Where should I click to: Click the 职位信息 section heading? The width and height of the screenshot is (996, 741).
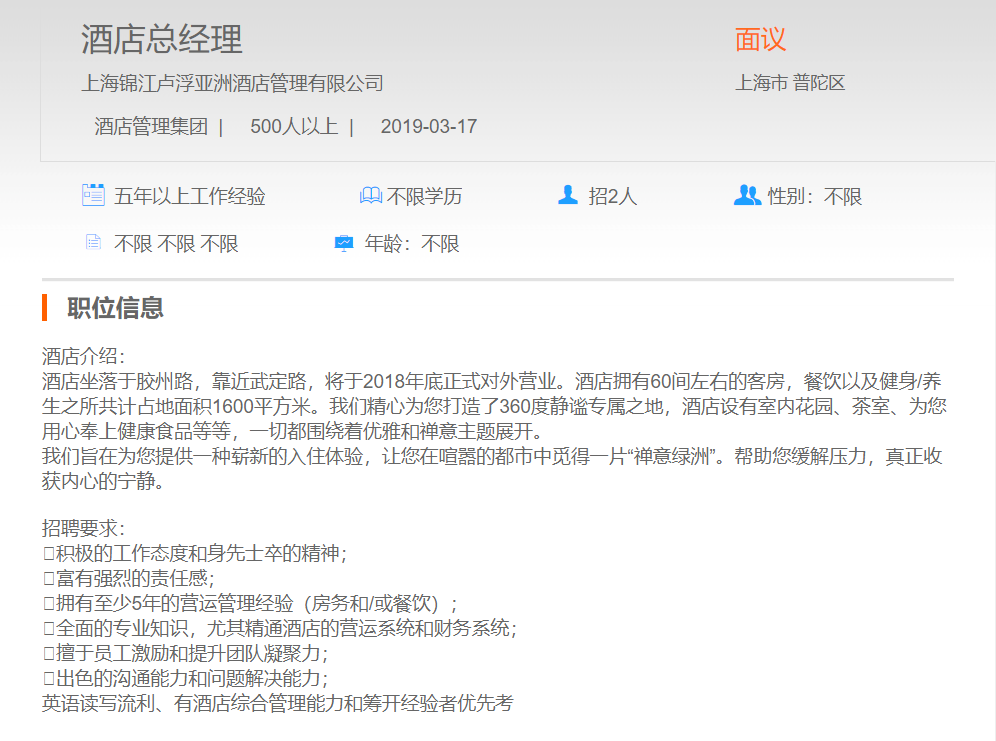point(115,308)
